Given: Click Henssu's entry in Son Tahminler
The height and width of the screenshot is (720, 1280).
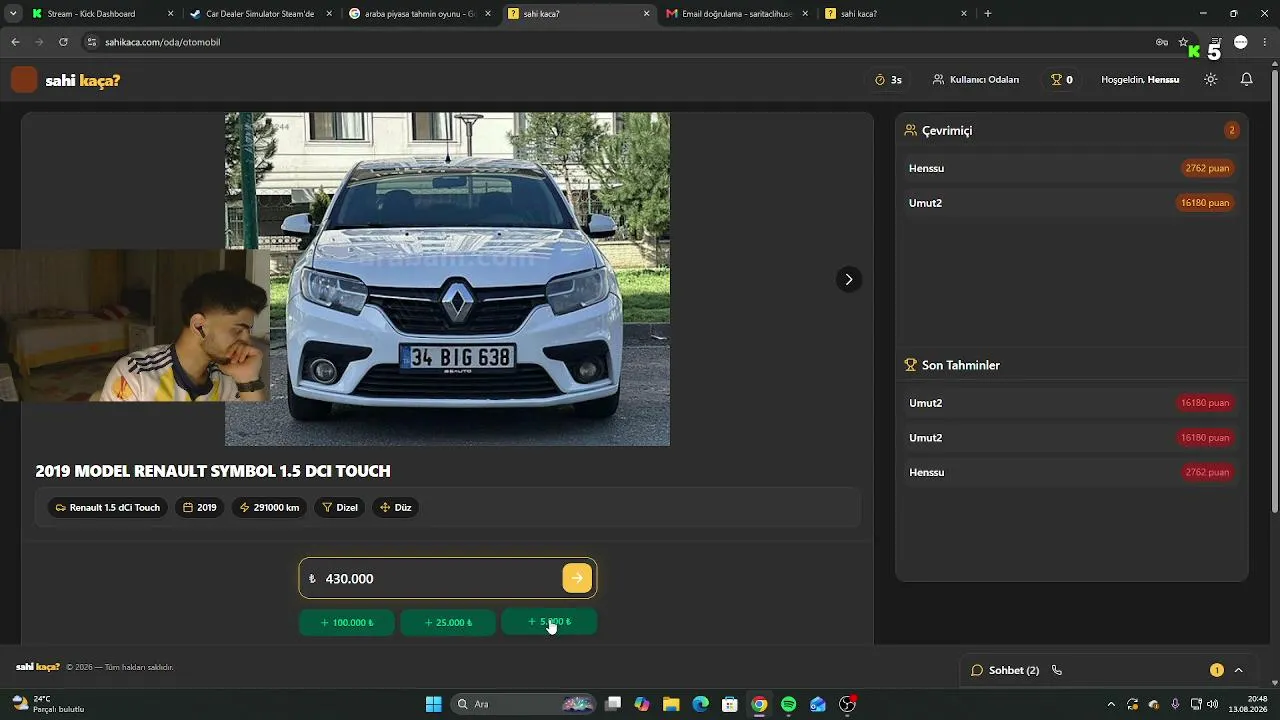Looking at the screenshot, I should (1071, 472).
